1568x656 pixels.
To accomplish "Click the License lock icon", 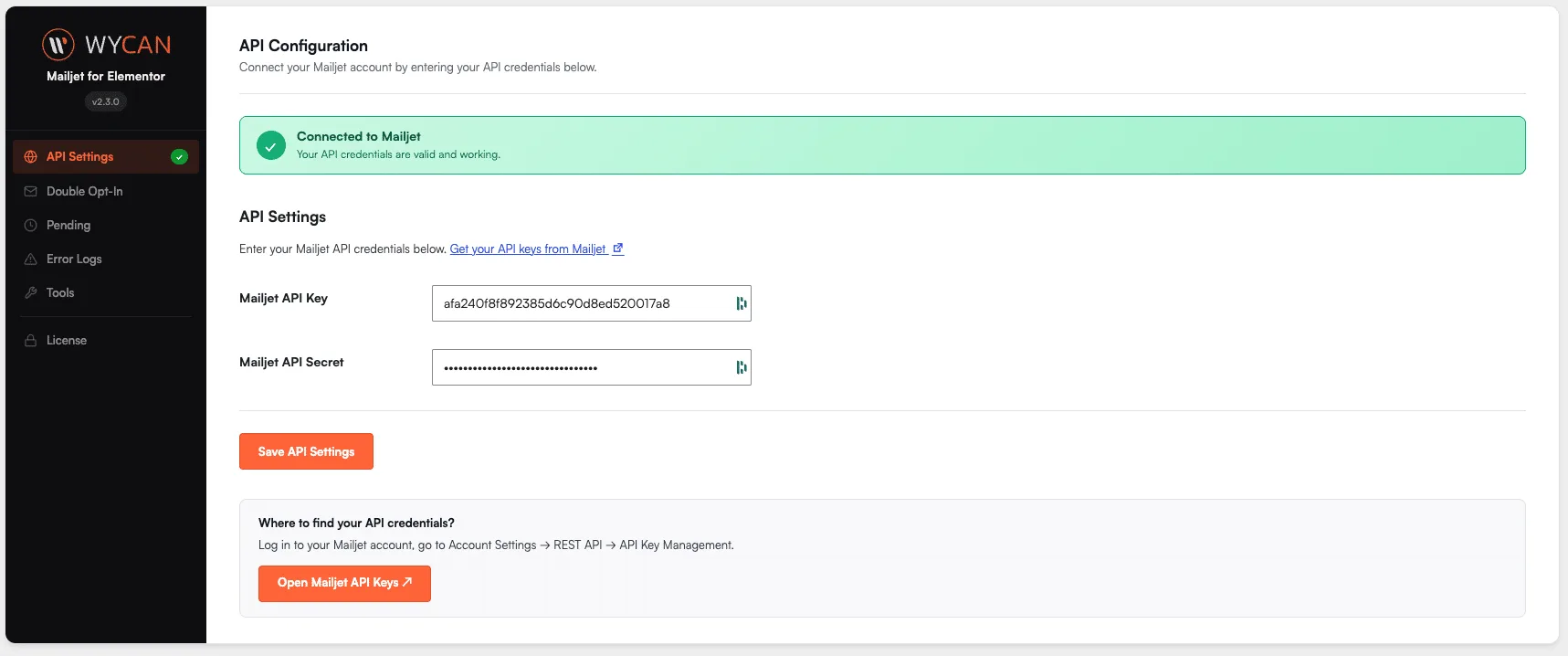I will (30, 340).
